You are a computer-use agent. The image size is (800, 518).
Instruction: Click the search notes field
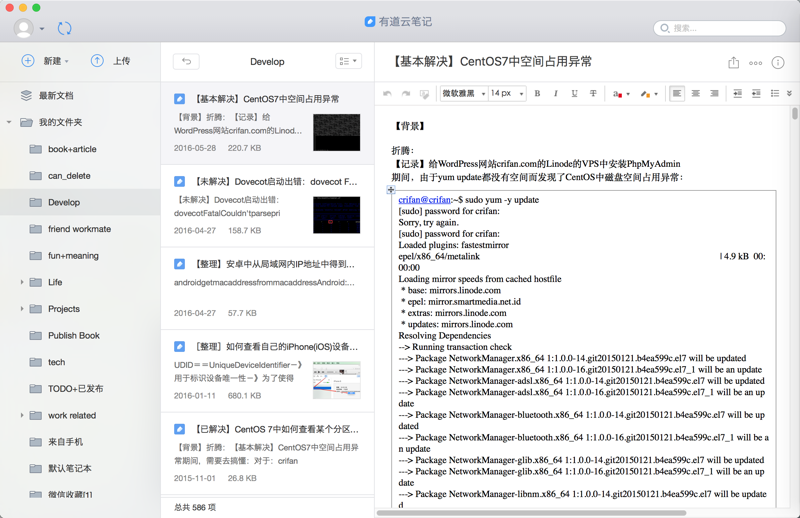pos(719,28)
